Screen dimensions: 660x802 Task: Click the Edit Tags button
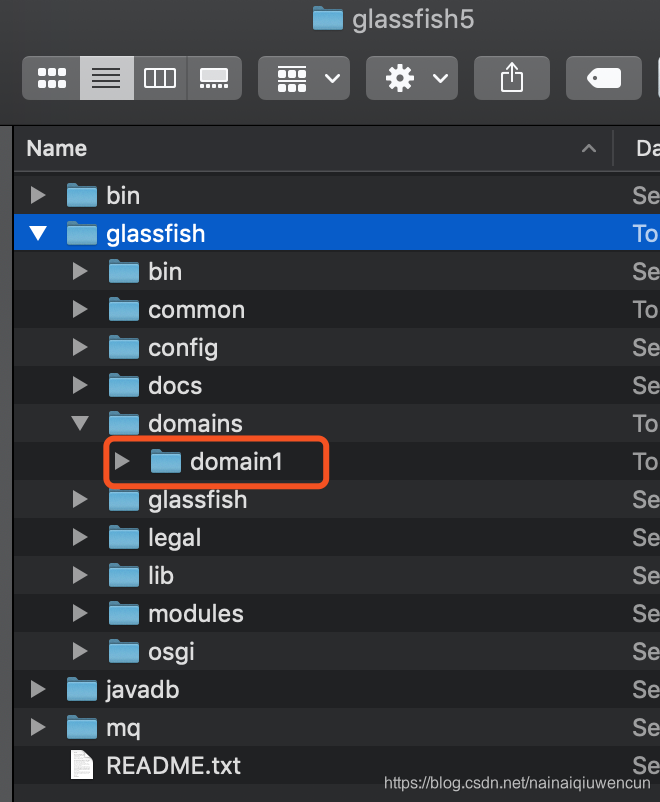click(x=604, y=78)
